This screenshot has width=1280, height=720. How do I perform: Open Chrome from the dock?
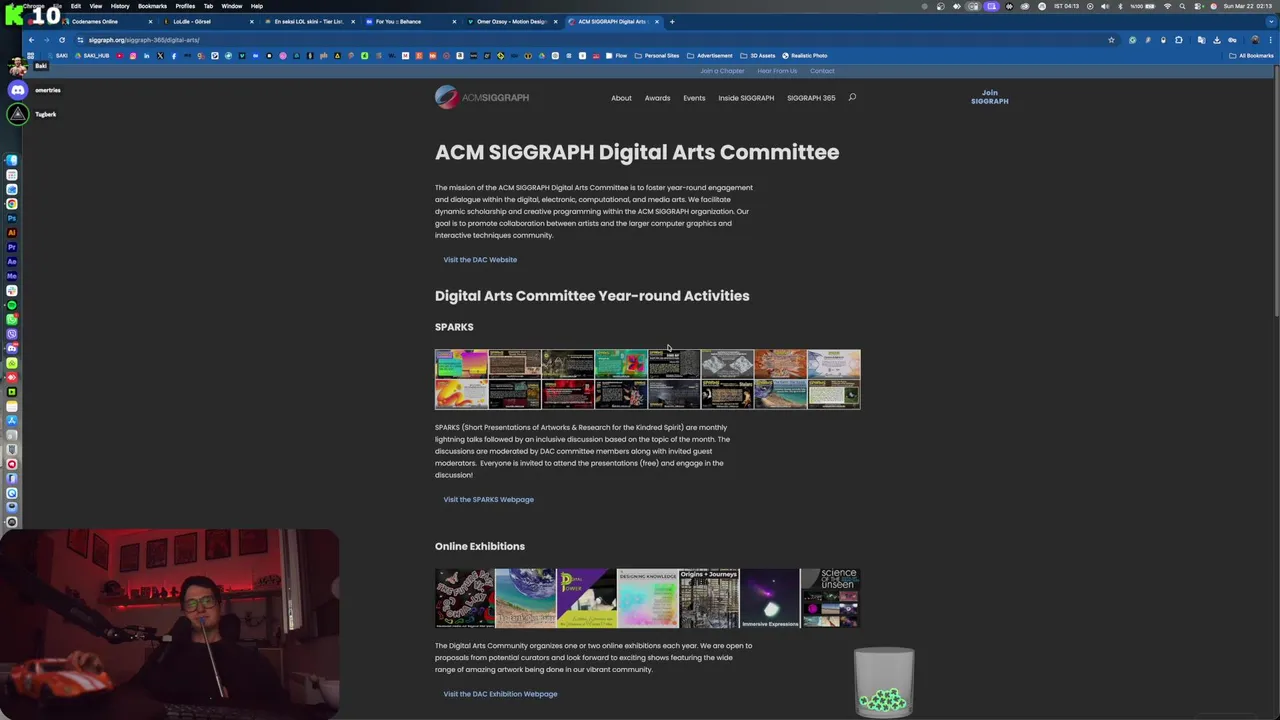tap(12, 203)
